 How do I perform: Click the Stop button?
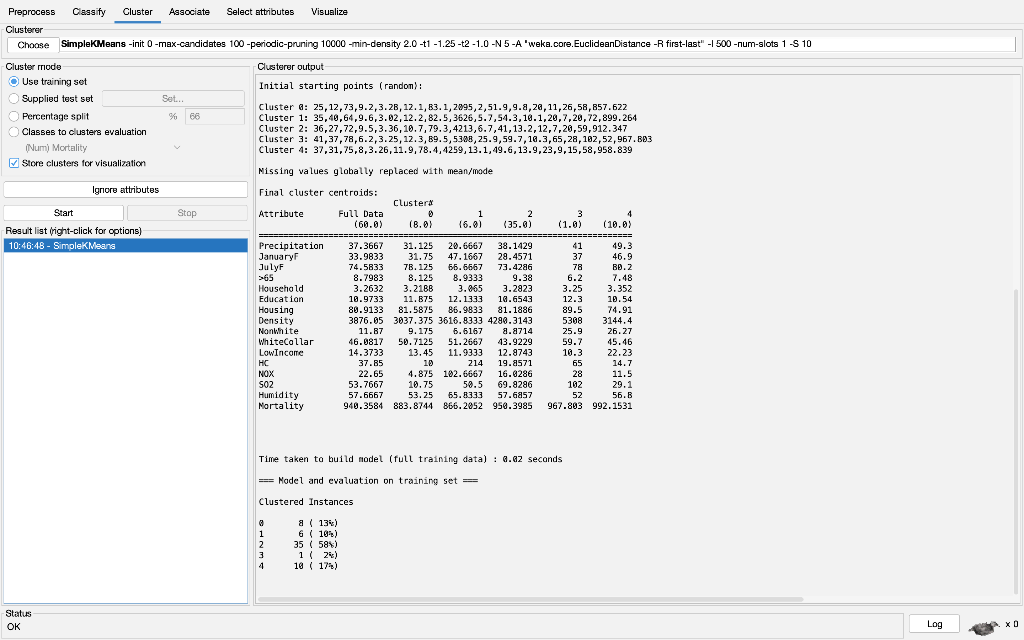click(x=188, y=212)
